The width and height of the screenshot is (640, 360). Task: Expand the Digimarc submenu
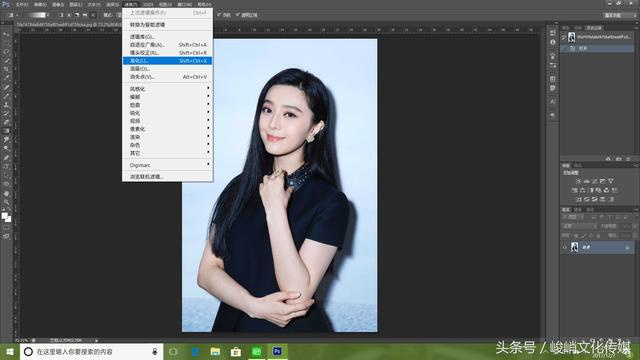coord(167,165)
